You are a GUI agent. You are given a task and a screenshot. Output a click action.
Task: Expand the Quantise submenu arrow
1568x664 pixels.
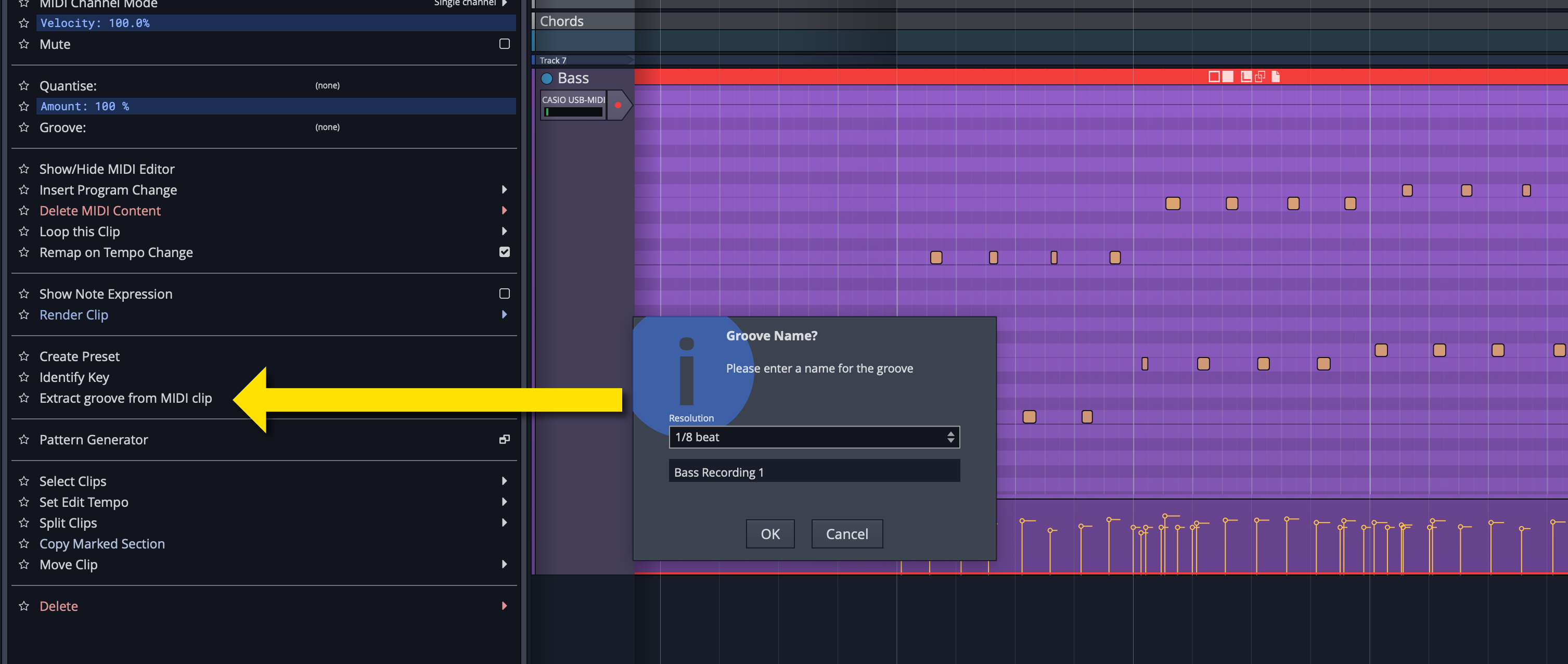pyautogui.click(x=328, y=85)
